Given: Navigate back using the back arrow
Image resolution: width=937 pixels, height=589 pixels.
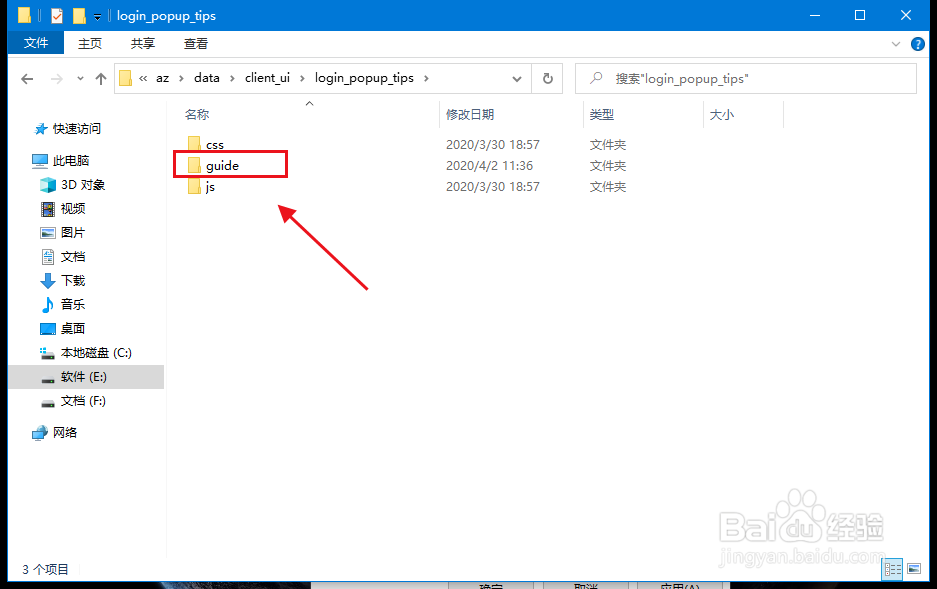Looking at the screenshot, I should pos(27,78).
